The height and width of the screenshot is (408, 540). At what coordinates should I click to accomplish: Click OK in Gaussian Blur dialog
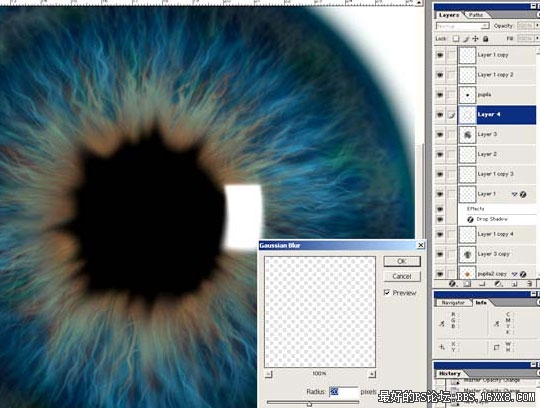click(402, 261)
